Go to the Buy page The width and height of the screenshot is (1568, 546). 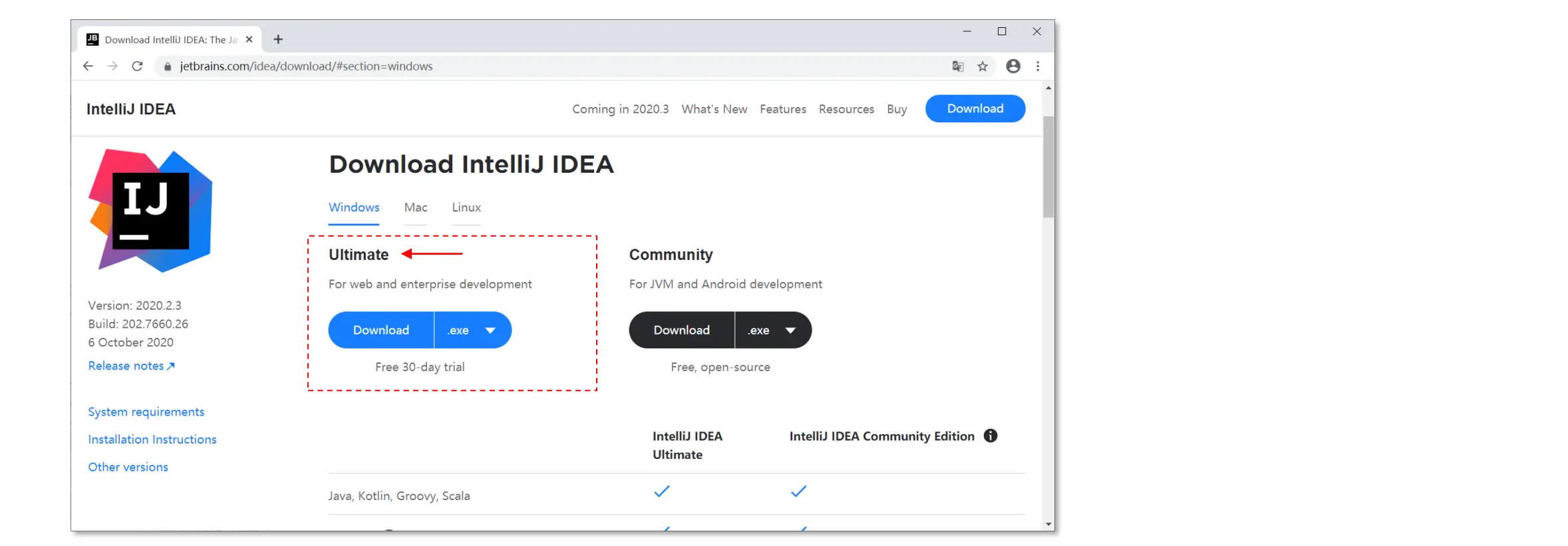click(x=897, y=109)
